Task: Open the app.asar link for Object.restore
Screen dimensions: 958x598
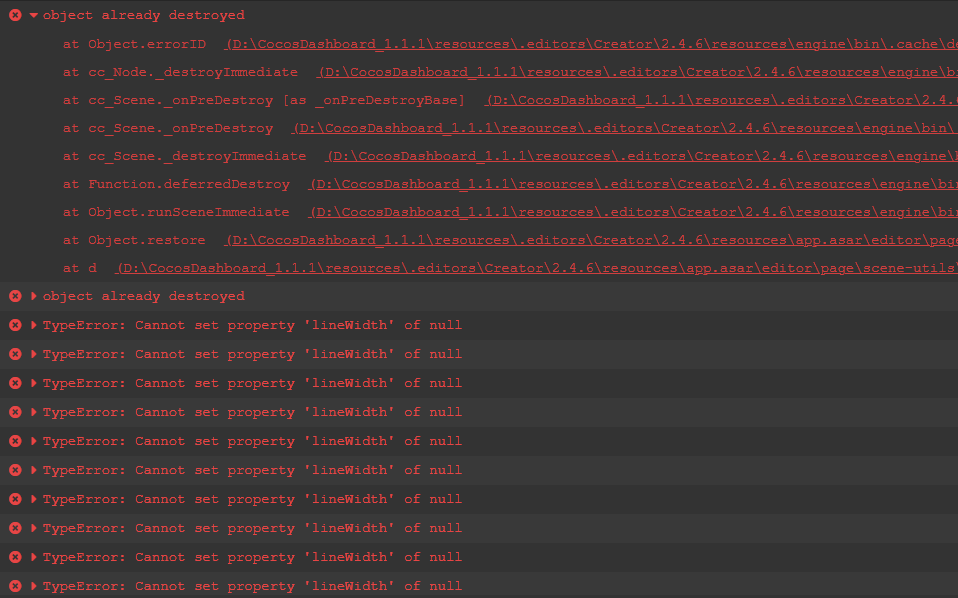Action: coord(590,240)
